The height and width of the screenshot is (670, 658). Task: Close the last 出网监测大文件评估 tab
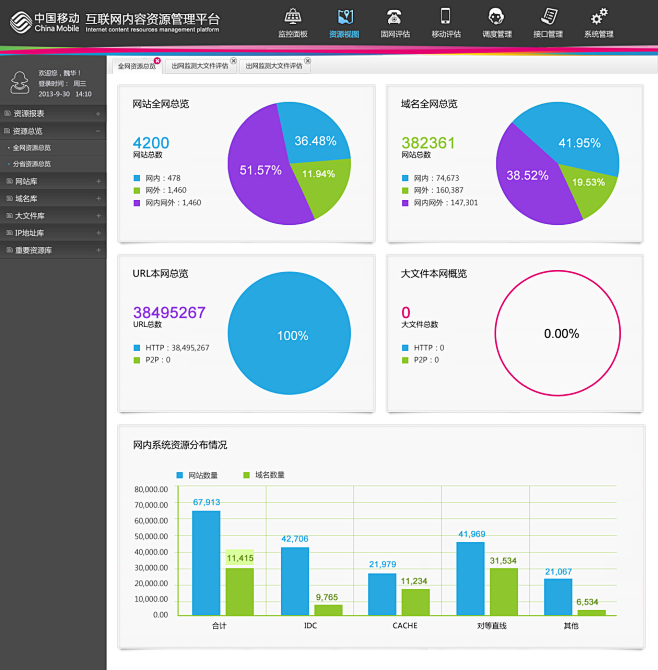tap(308, 61)
